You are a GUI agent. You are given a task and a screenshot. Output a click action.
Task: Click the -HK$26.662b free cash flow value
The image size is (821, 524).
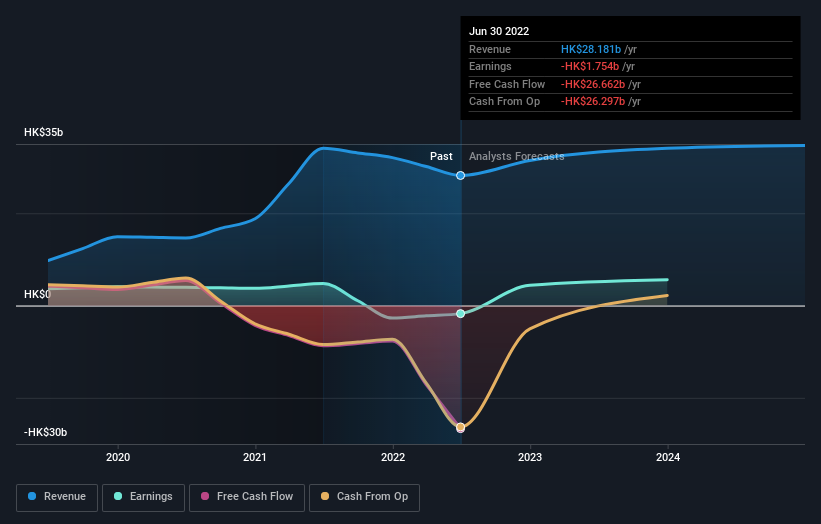[x=593, y=84]
